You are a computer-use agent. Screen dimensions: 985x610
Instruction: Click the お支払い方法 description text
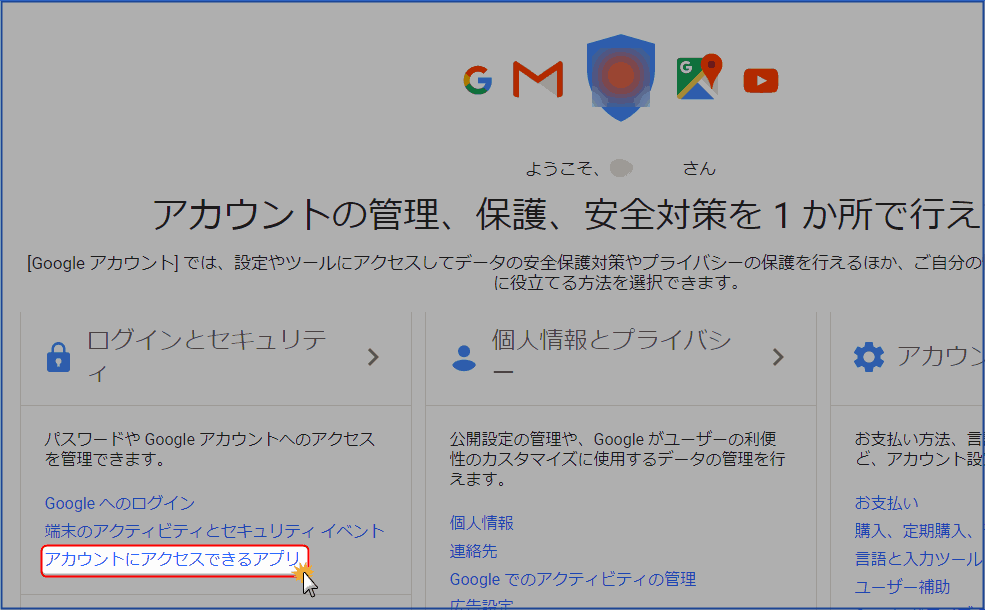(919, 449)
